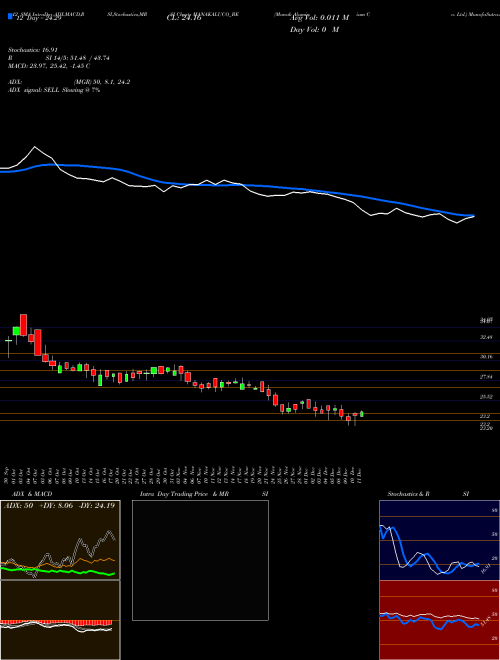Open the MACD histogram chart thumbnail
Viewport: 500px width, 660px height.
60,620
